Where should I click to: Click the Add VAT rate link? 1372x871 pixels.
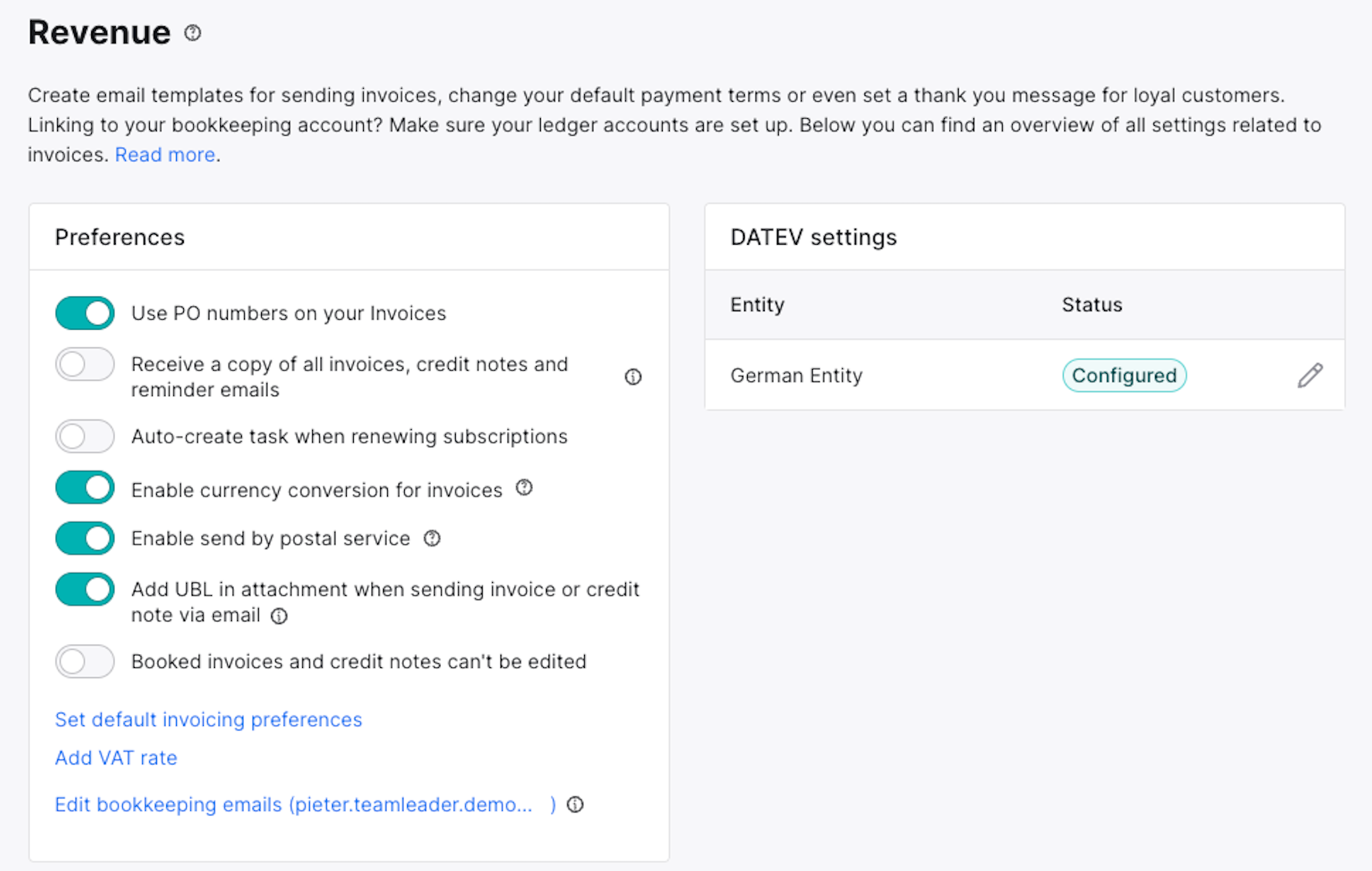click(116, 758)
